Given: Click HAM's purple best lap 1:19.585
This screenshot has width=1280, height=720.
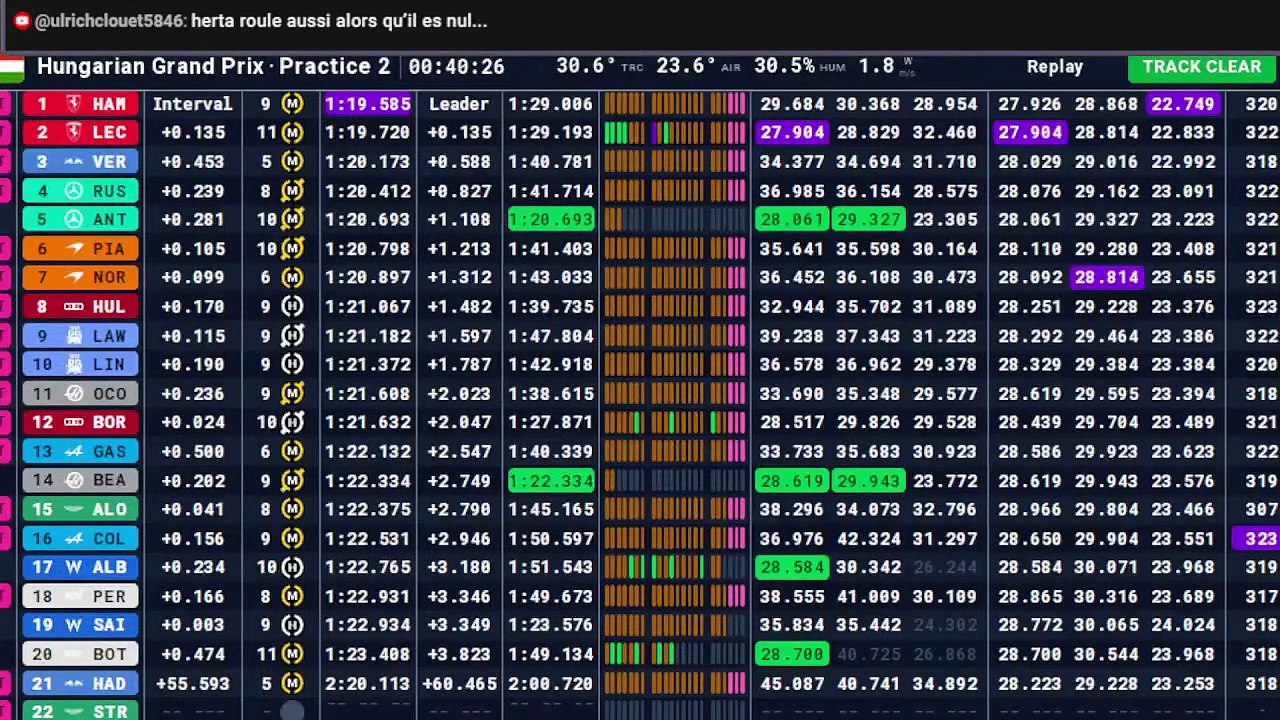Looking at the screenshot, I should [x=367, y=104].
